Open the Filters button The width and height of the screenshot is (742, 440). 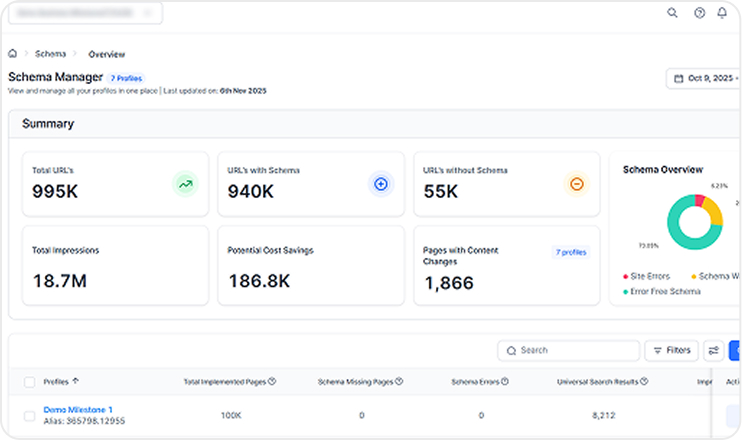click(x=671, y=351)
